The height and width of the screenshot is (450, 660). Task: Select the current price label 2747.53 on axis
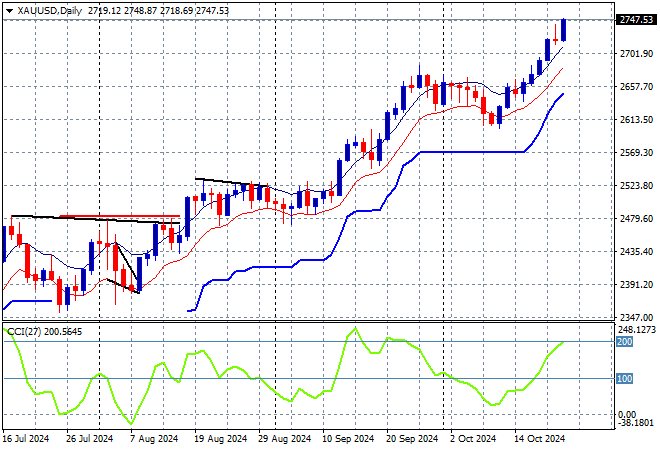(x=633, y=20)
